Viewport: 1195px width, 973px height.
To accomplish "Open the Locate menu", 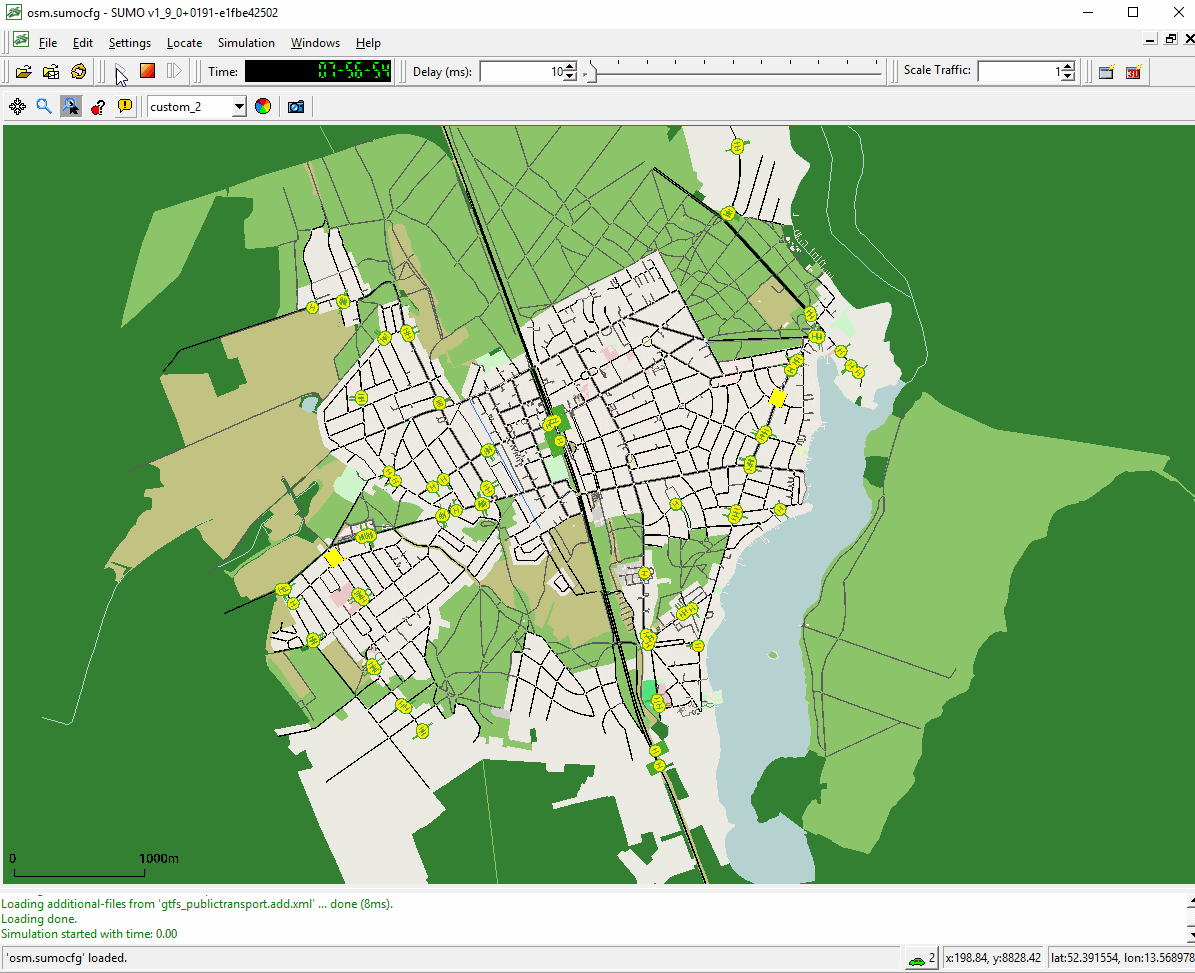I will 184,43.
